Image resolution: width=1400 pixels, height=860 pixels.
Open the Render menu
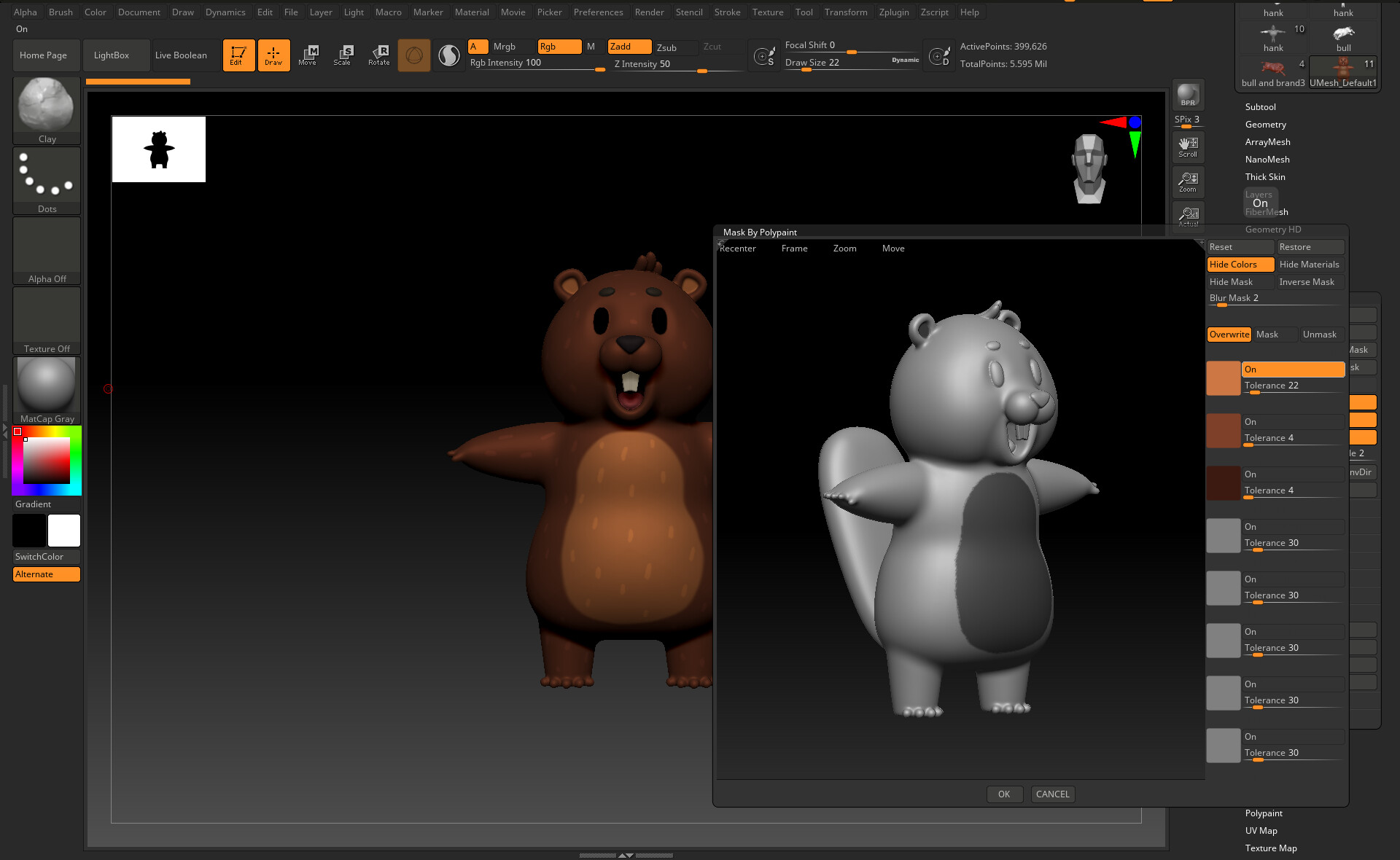[x=649, y=12]
